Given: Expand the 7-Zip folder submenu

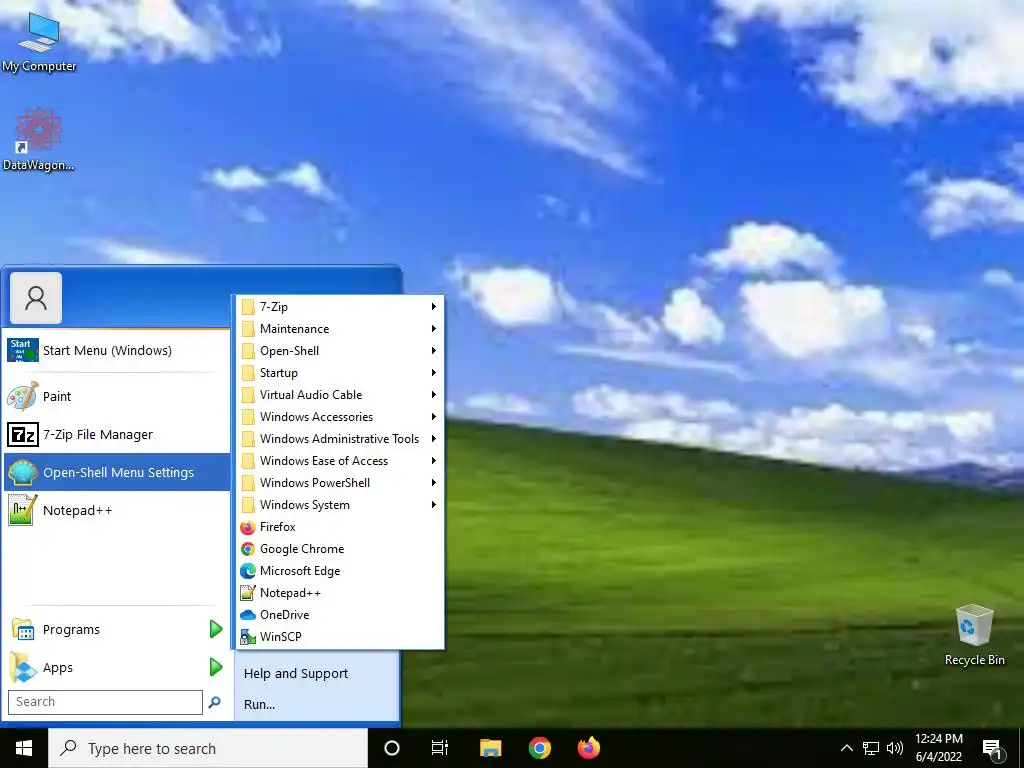Looking at the screenshot, I should point(339,307).
